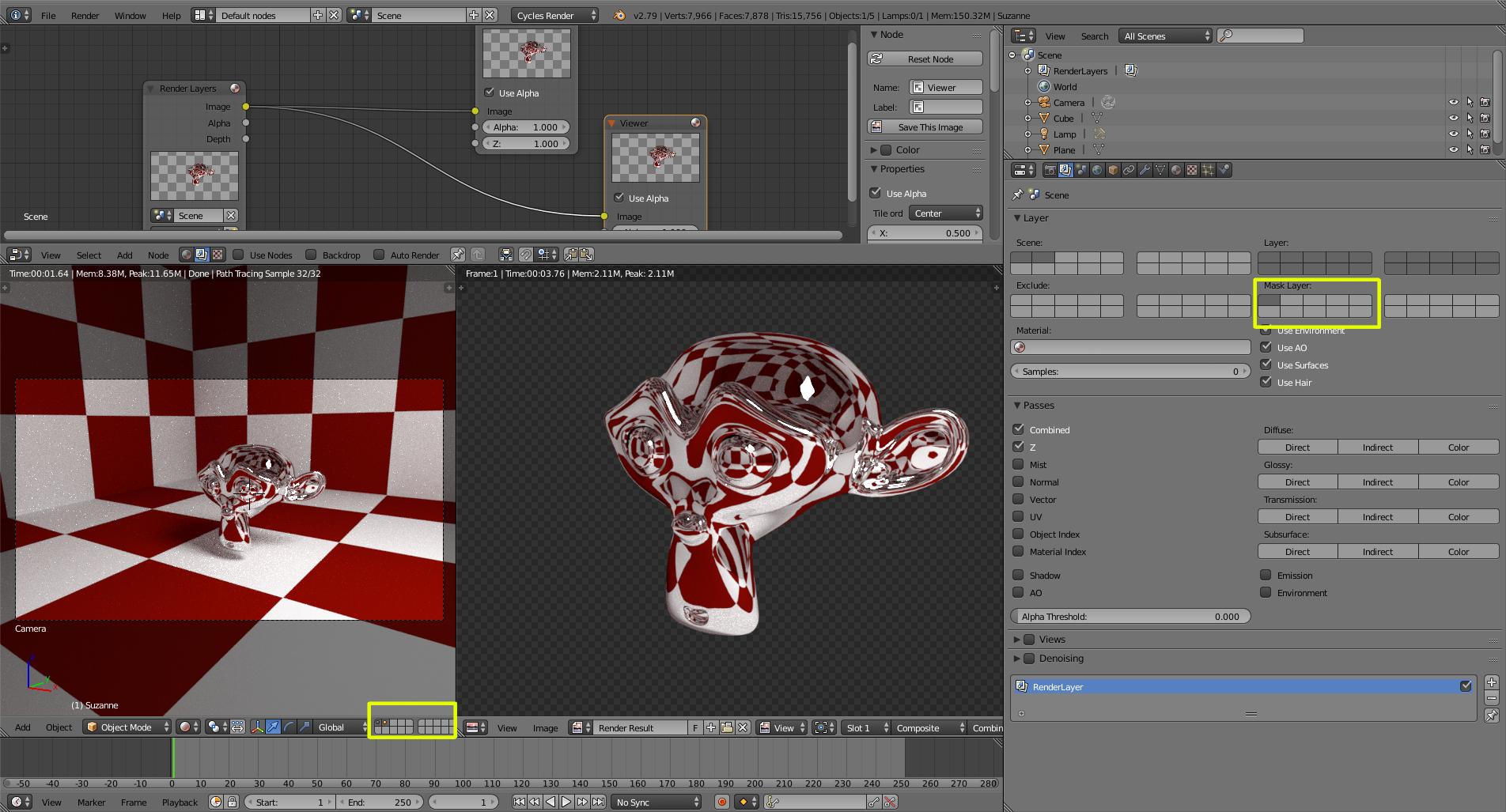Viewport: 1506px width, 812px height.
Task: Uncheck Use Hair option
Action: (x=1266, y=382)
